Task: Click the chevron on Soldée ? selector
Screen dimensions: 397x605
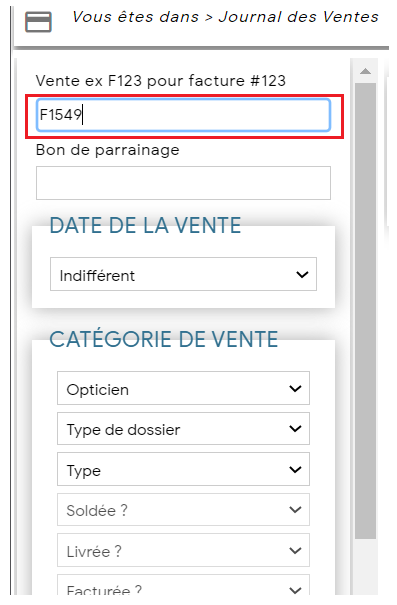Action: tap(295, 510)
